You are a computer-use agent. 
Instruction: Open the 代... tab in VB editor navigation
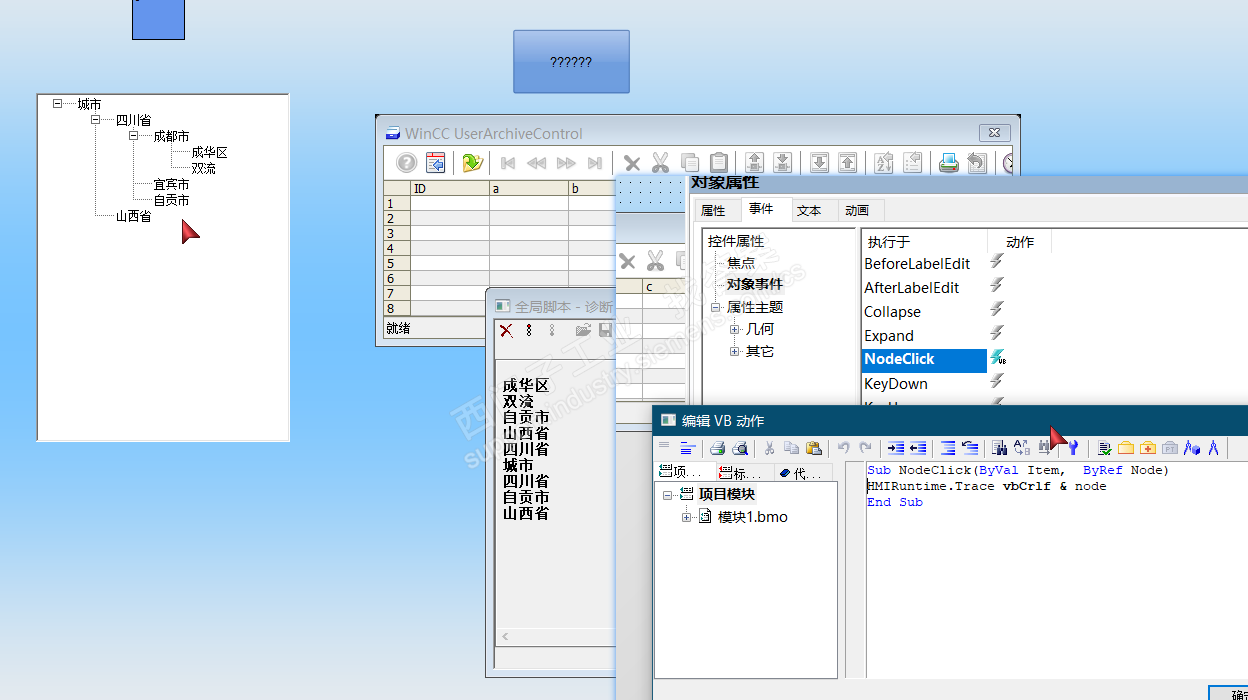tap(801, 473)
